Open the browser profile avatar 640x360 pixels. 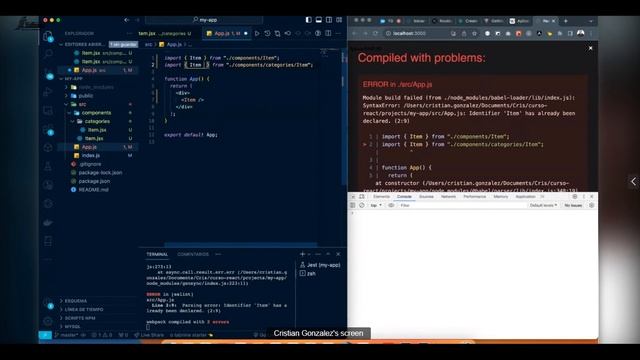coord(581,33)
